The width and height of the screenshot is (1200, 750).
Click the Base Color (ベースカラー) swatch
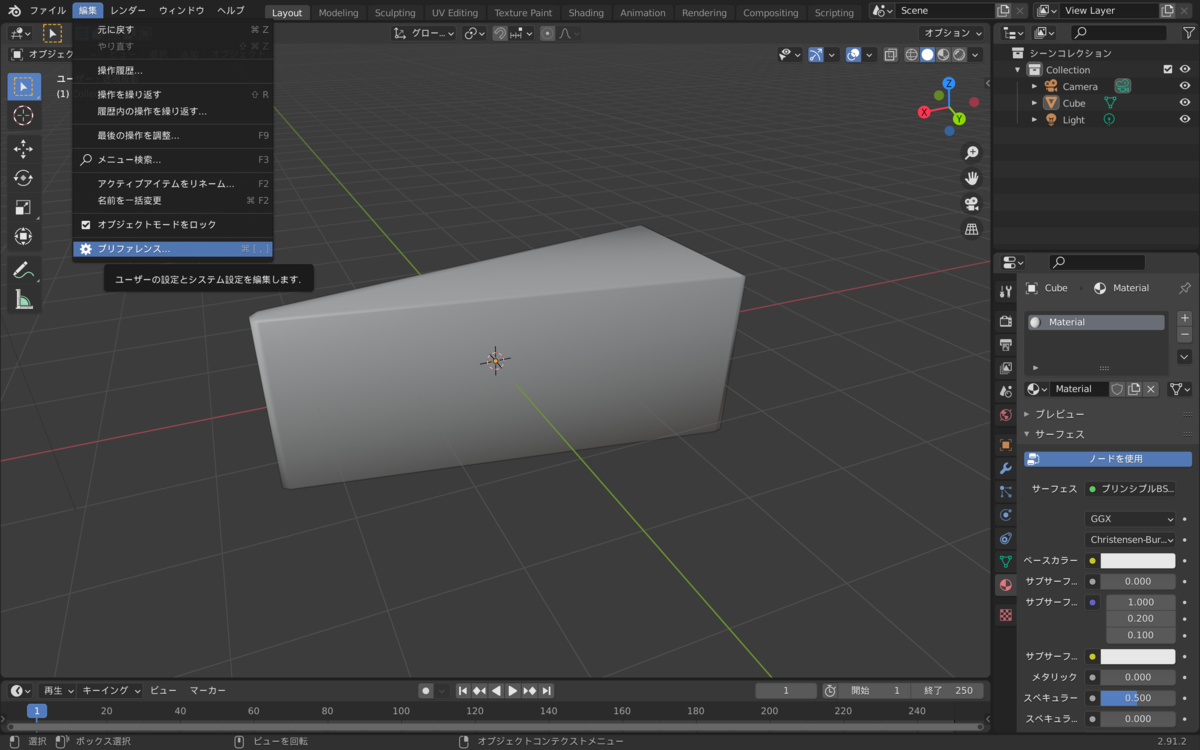1138,561
